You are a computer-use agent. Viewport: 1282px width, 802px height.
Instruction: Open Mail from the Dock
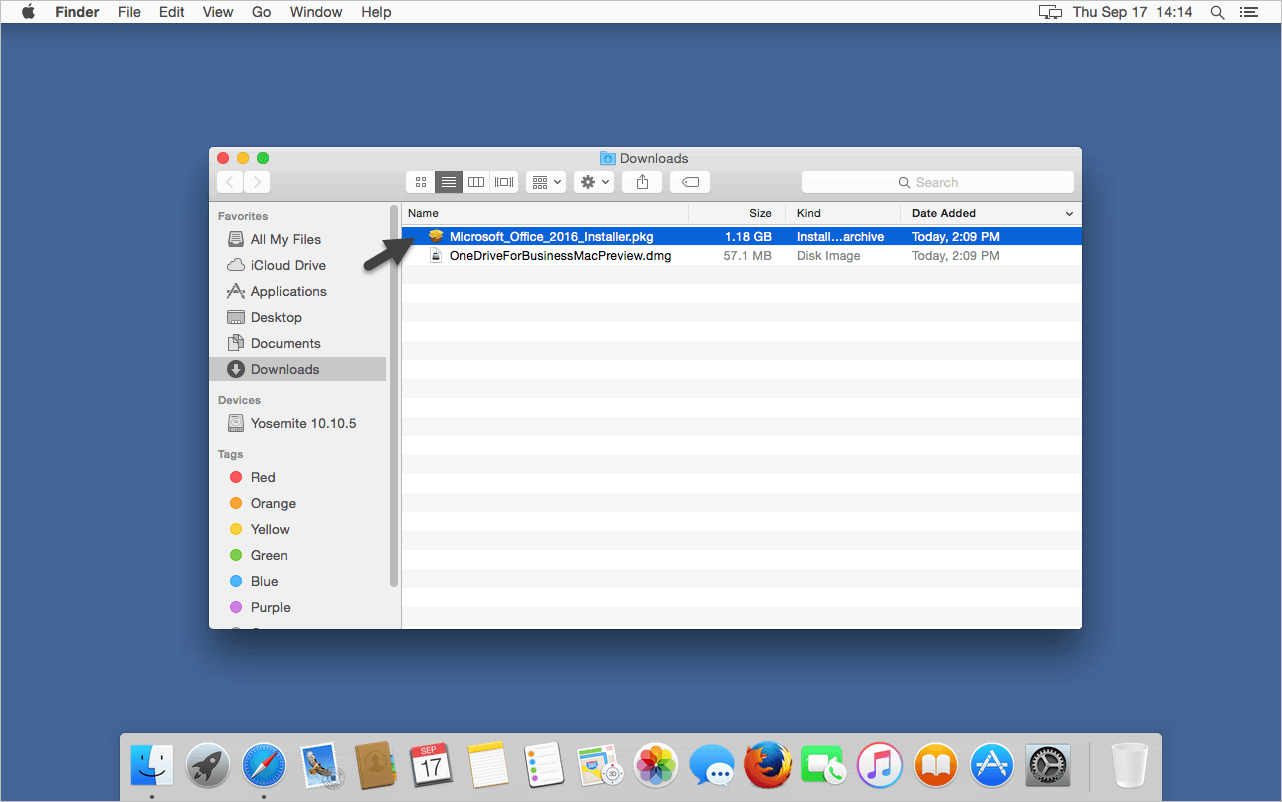[x=320, y=767]
